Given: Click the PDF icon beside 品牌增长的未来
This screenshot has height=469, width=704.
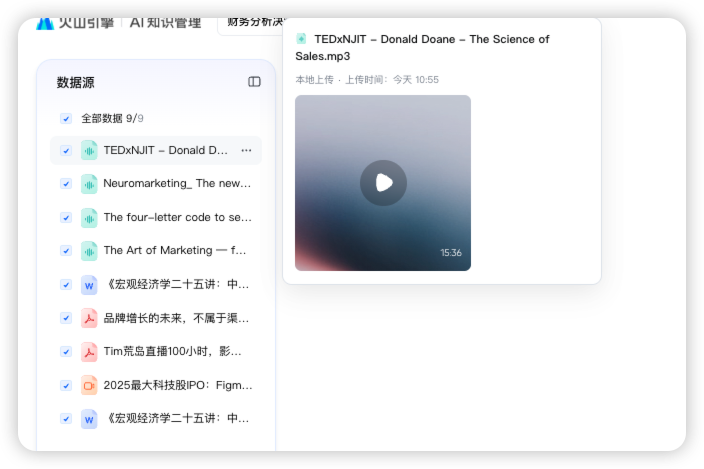Looking at the screenshot, I should (89, 318).
